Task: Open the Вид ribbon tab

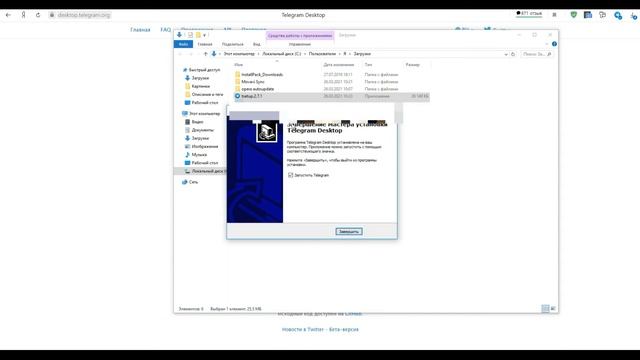Action: 256,44
